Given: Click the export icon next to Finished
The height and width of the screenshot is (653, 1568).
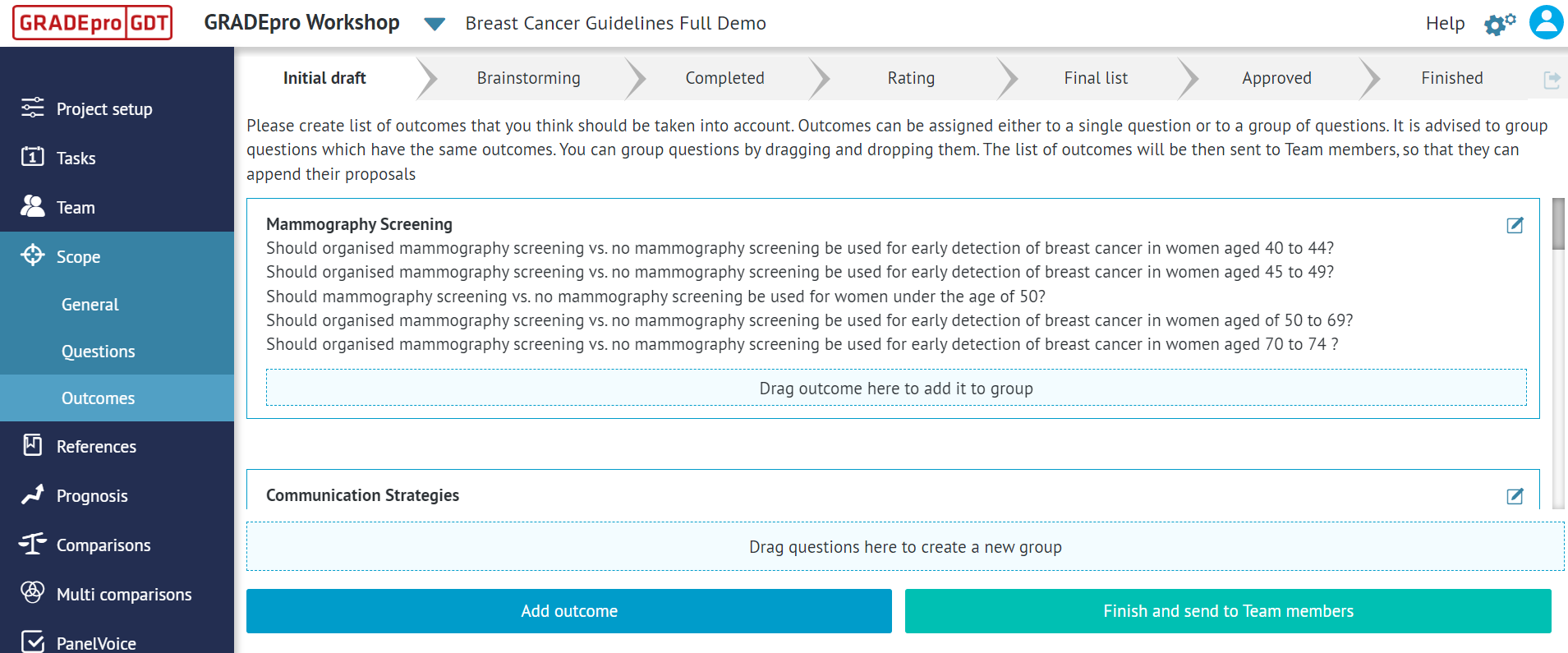Looking at the screenshot, I should pos(1552,78).
